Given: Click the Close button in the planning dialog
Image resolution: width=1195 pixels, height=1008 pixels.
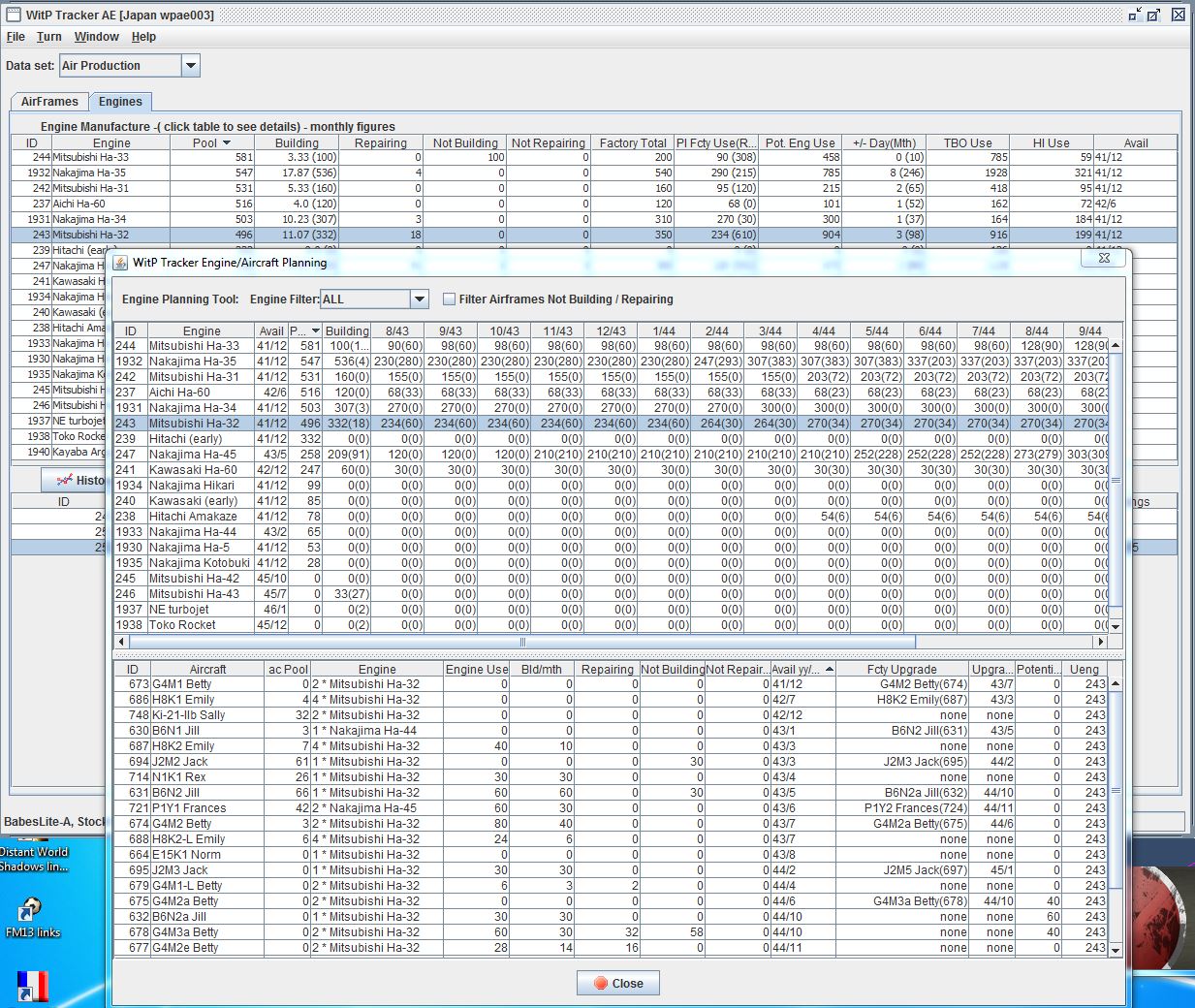Looking at the screenshot, I should point(618,983).
